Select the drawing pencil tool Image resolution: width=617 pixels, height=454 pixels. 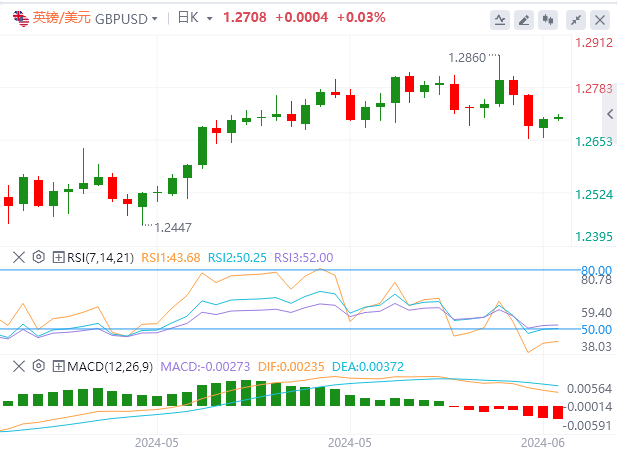point(524,19)
